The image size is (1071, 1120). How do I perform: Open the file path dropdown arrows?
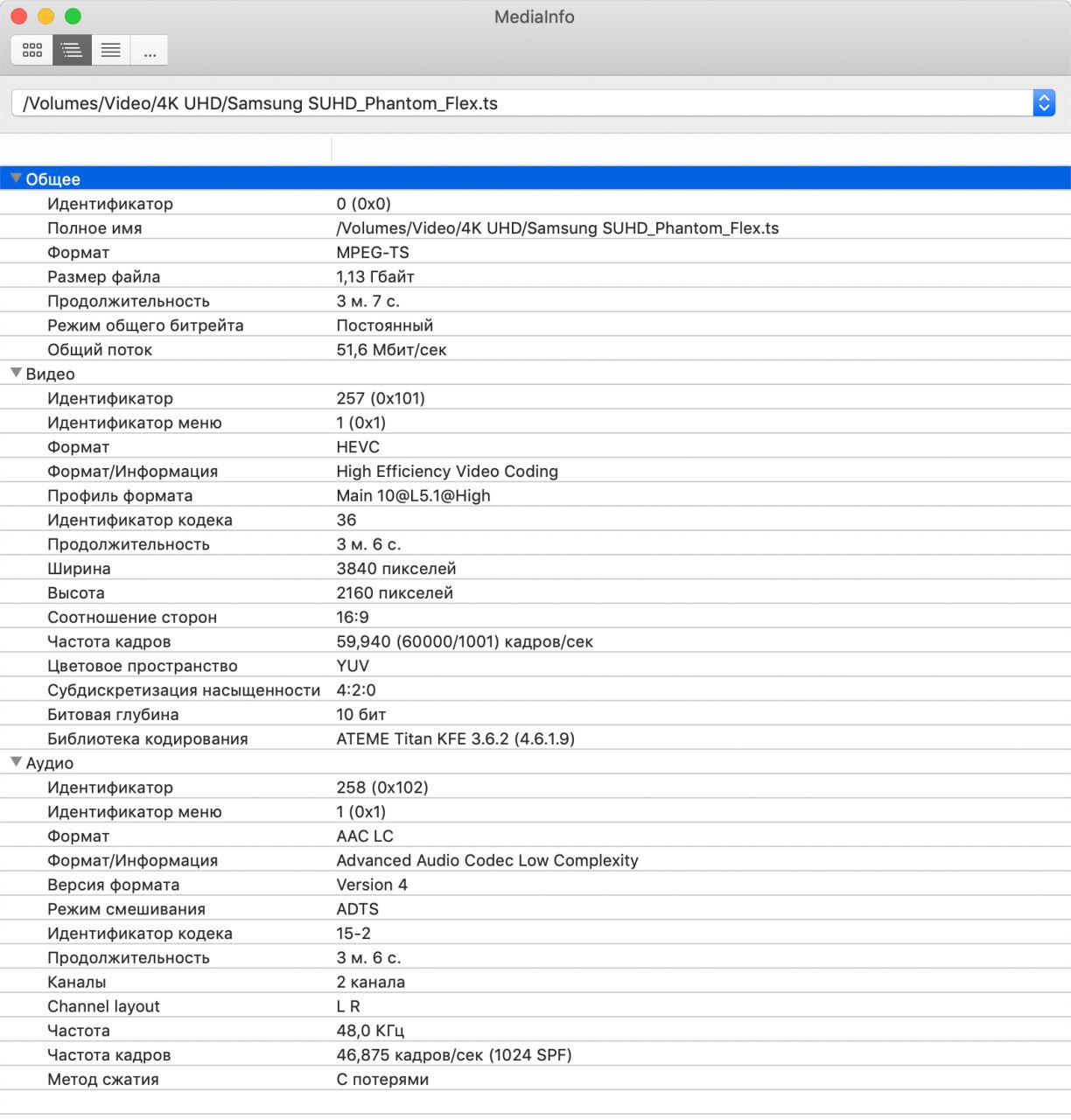[1044, 103]
